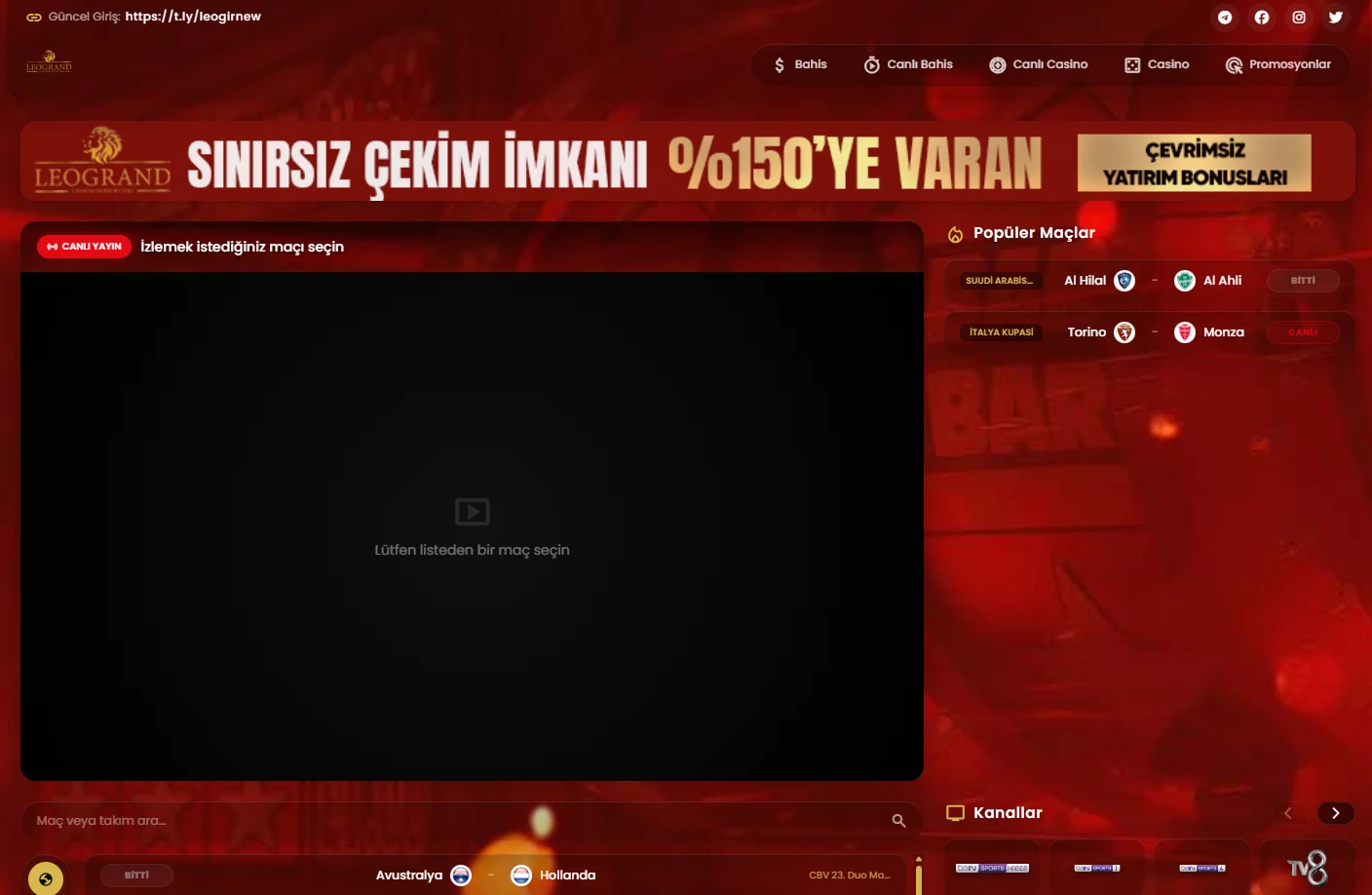The image size is (1372, 895).
Task: Open the Instagram social icon
Action: coord(1299,17)
